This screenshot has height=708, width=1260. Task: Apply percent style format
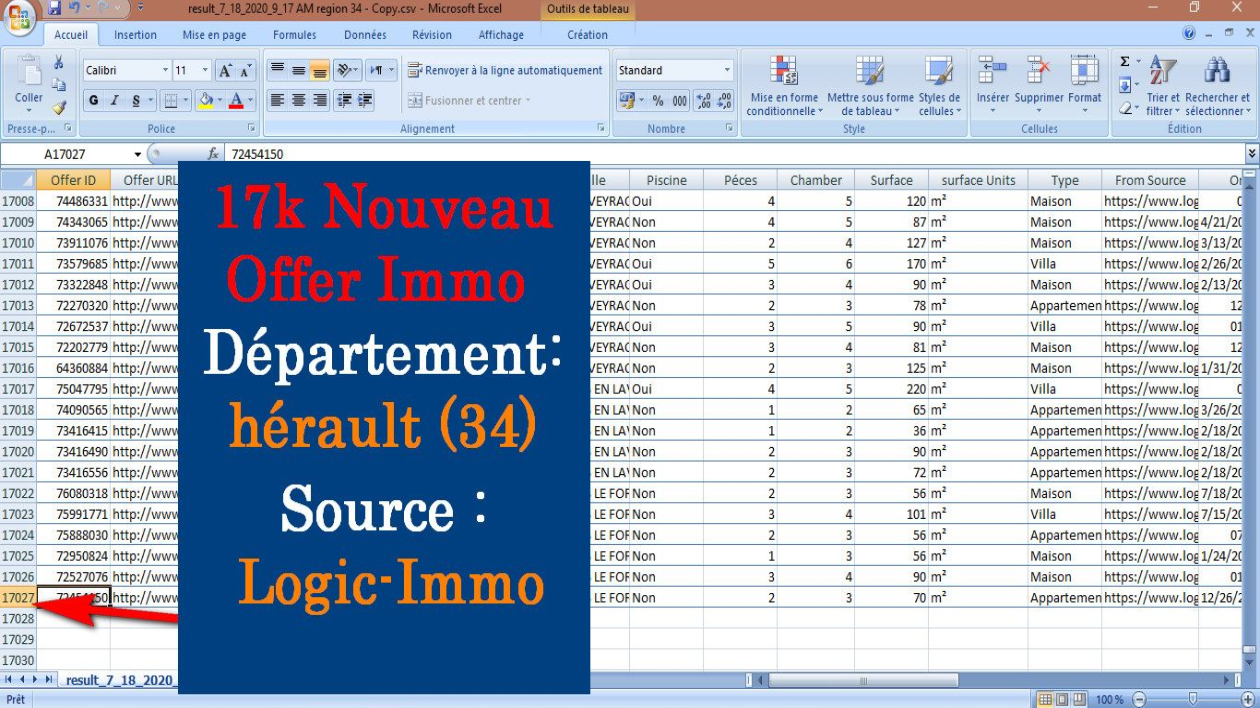(657, 101)
